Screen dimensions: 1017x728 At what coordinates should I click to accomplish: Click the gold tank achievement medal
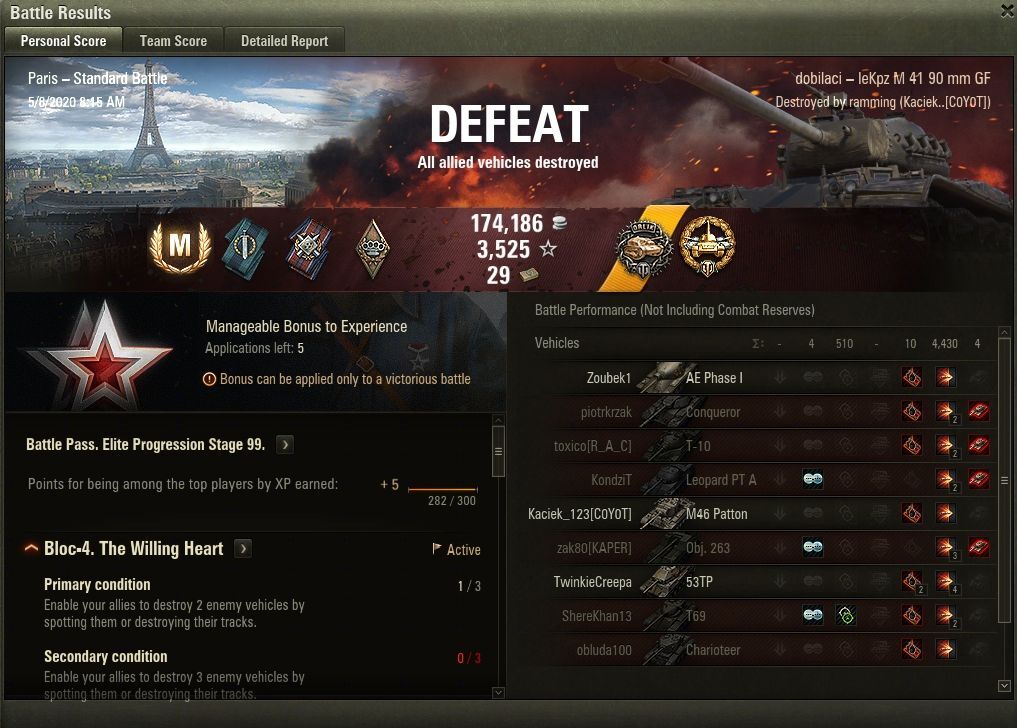(x=707, y=247)
